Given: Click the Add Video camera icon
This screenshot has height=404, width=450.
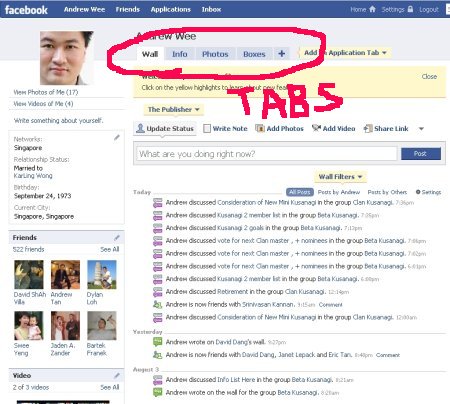Looking at the screenshot, I should [x=316, y=128].
